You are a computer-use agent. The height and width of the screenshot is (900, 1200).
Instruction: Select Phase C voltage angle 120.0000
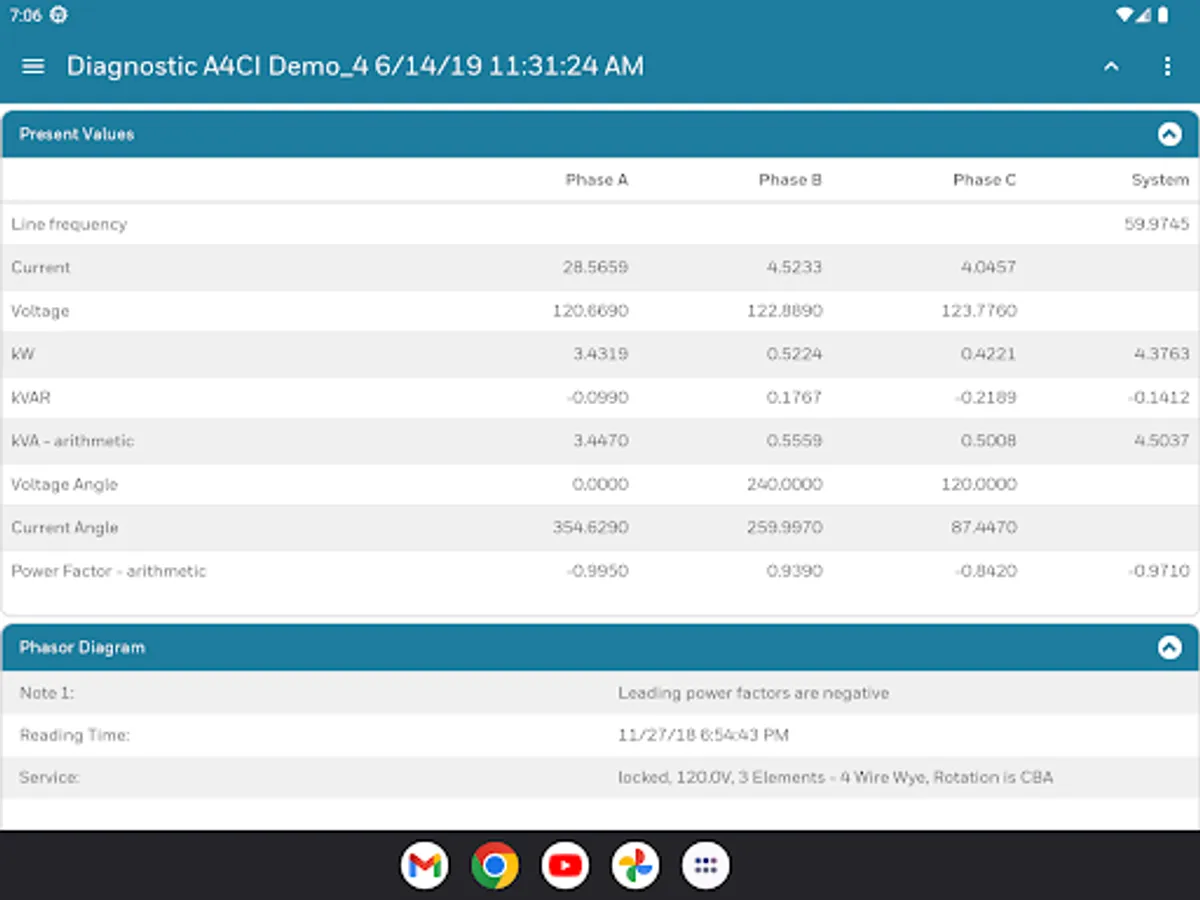click(x=978, y=484)
